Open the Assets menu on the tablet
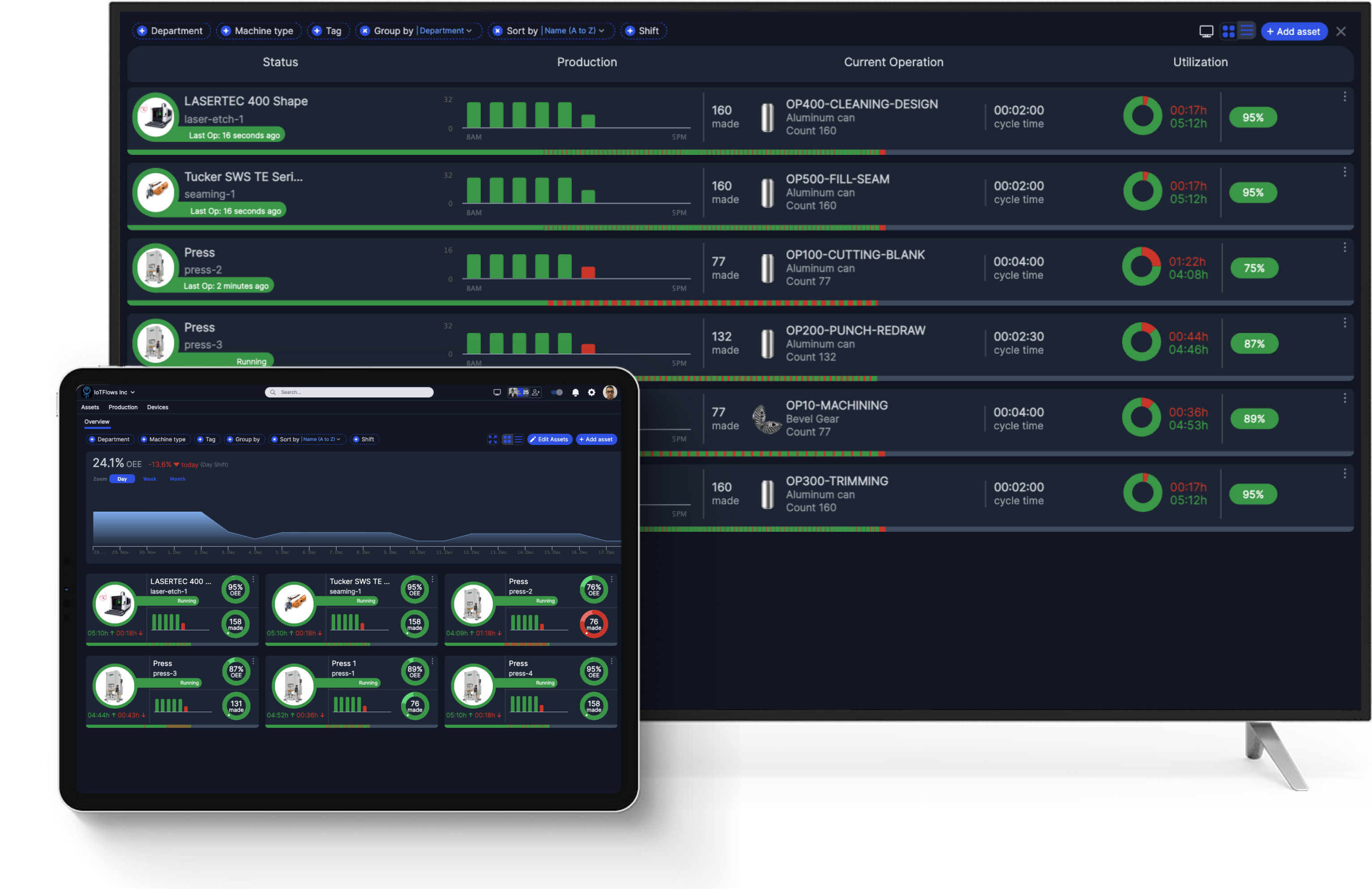This screenshot has height=889, width=1372. pyautogui.click(x=90, y=408)
